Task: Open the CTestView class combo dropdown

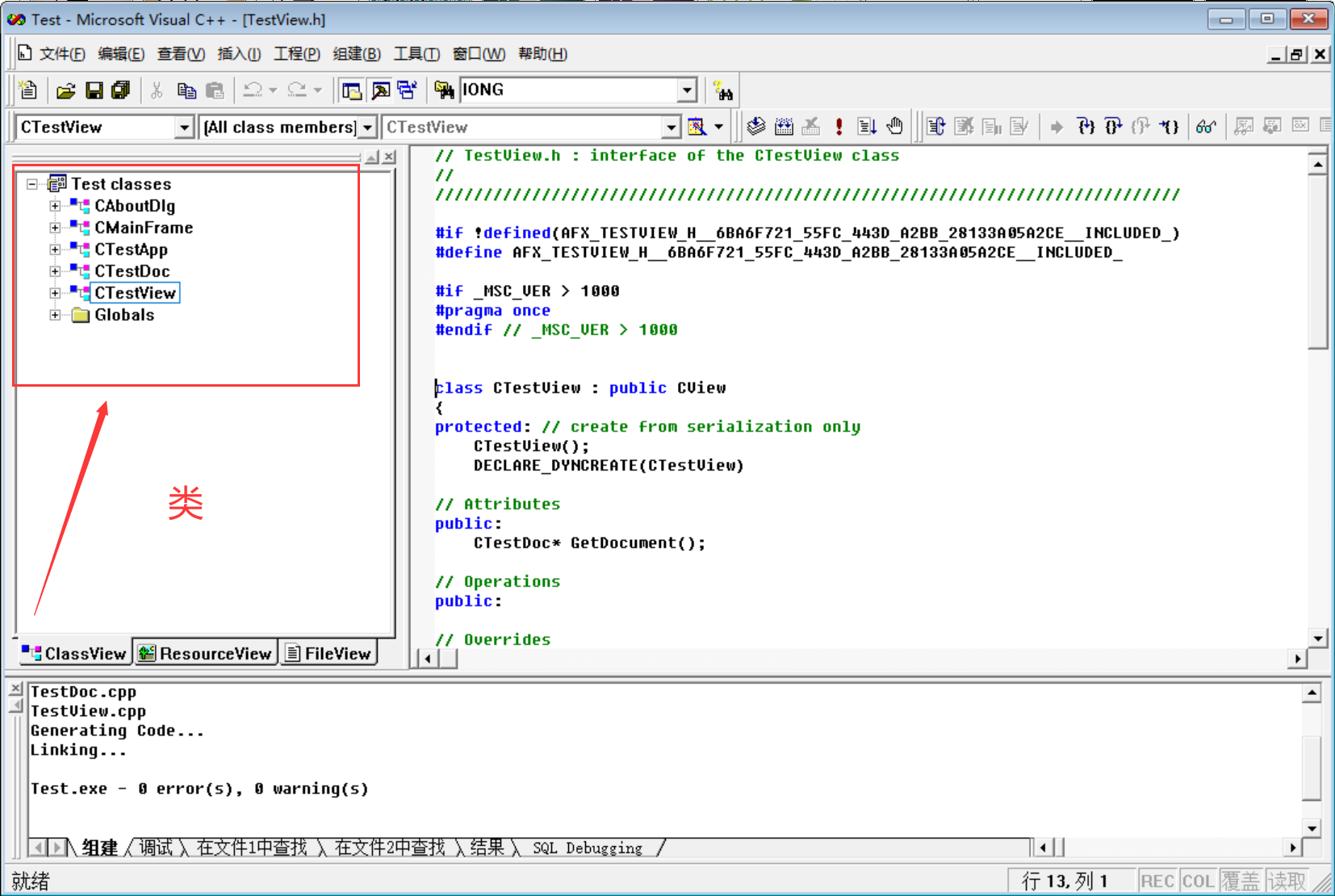Action: pyautogui.click(x=185, y=128)
